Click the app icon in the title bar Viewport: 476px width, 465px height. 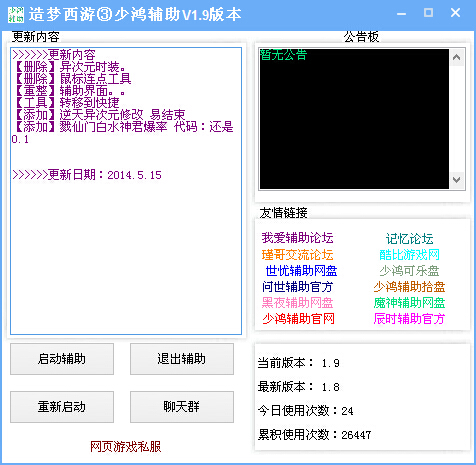coord(16,15)
